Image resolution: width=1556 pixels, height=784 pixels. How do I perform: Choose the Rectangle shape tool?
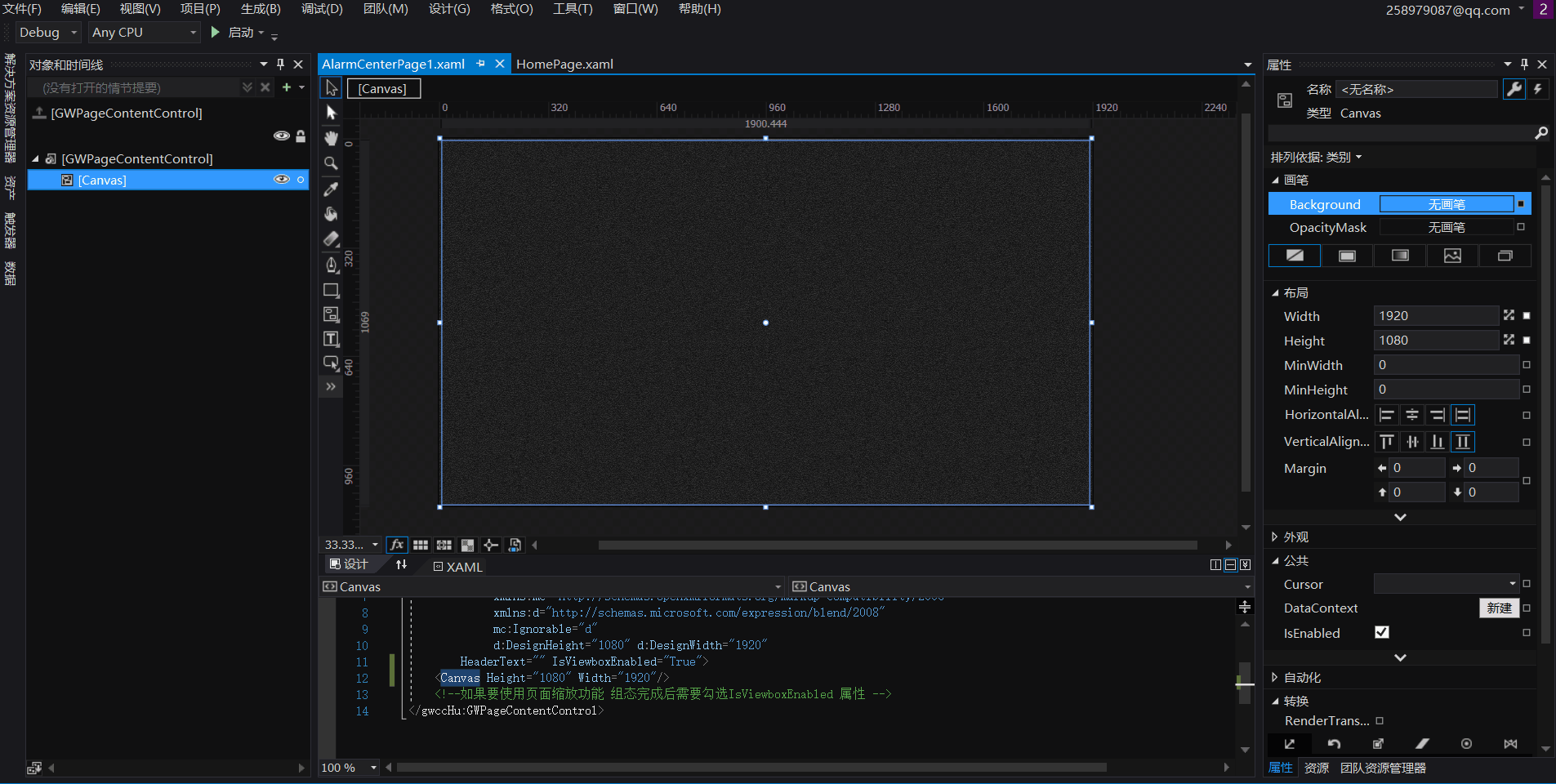coord(331,290)
